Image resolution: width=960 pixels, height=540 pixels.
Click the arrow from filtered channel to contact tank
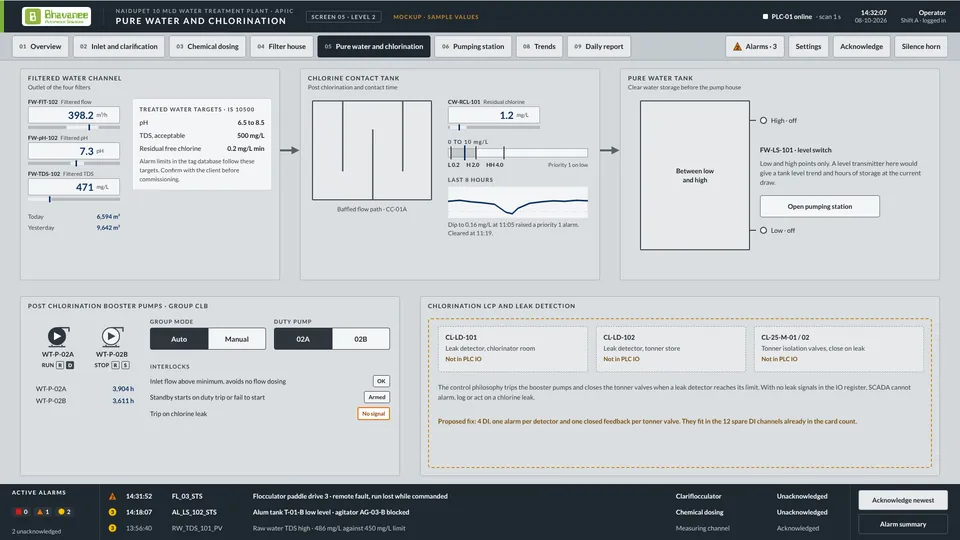(x=290, y=150)
